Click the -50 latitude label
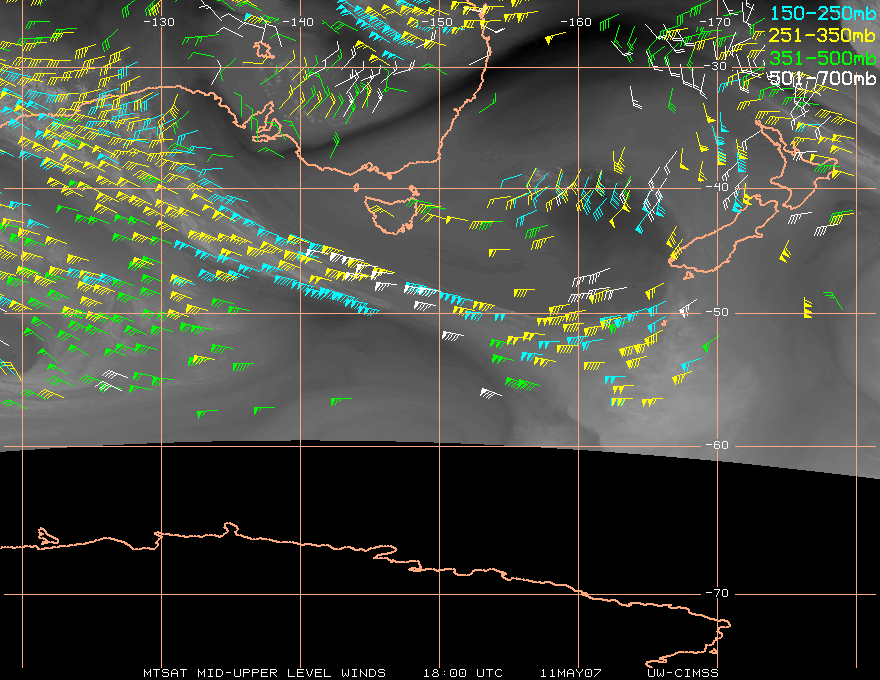Image resolution: width=880 pixels, height=680 pixels. 717,312
